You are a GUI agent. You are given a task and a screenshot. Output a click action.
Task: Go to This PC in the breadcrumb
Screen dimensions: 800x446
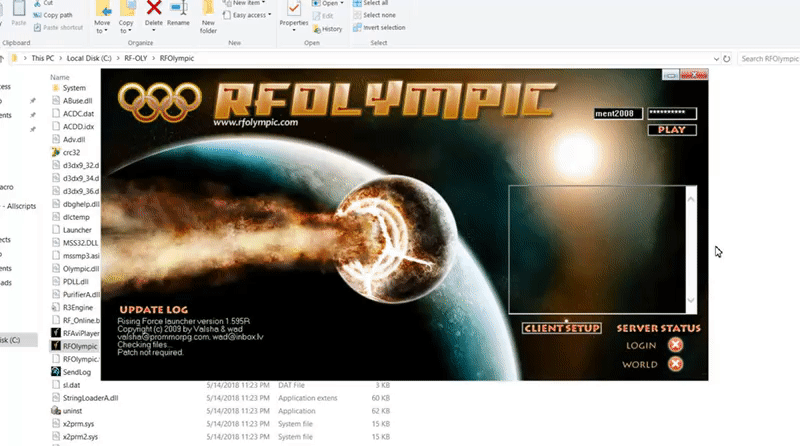click(x=42, y=58)
